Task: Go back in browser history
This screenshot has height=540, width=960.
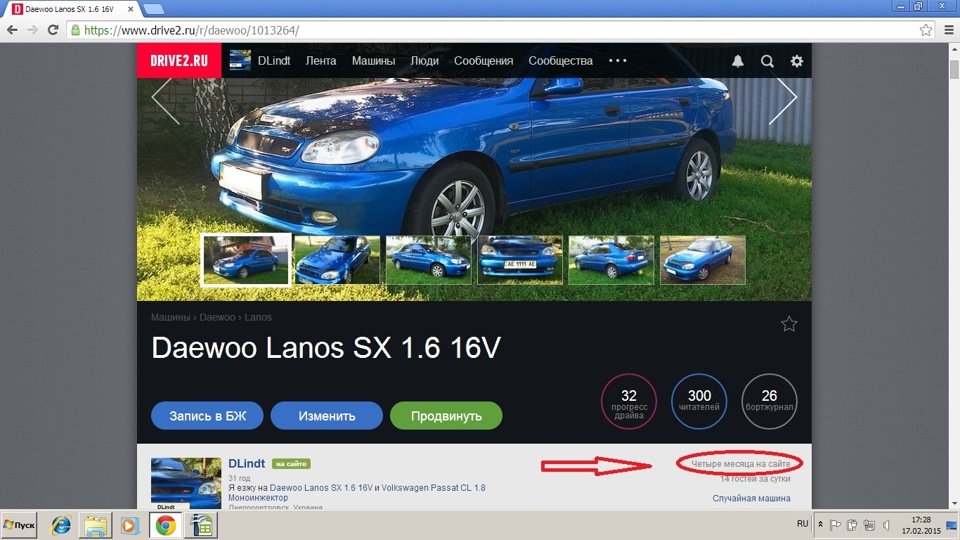Action: [12, 30]
